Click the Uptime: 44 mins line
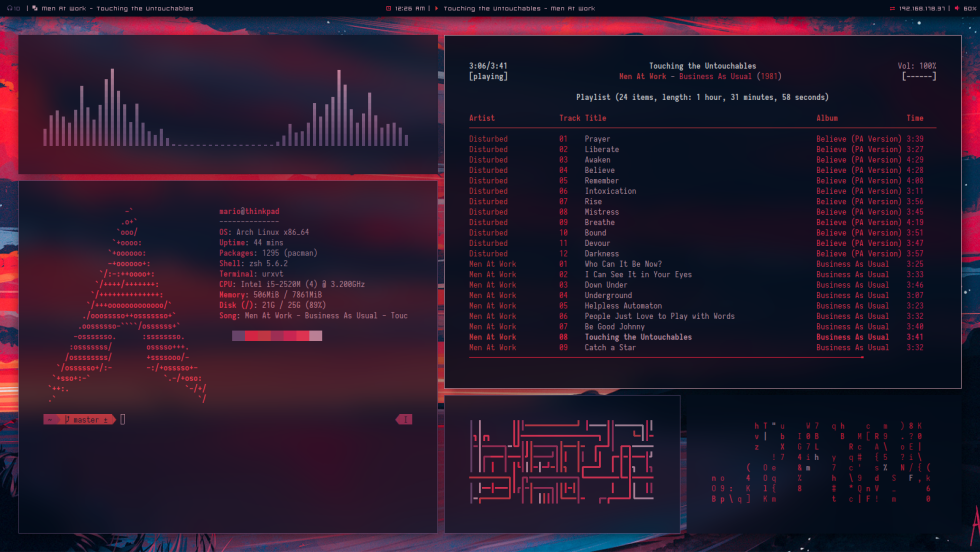980x552 pixels. (x=251, y=243)
